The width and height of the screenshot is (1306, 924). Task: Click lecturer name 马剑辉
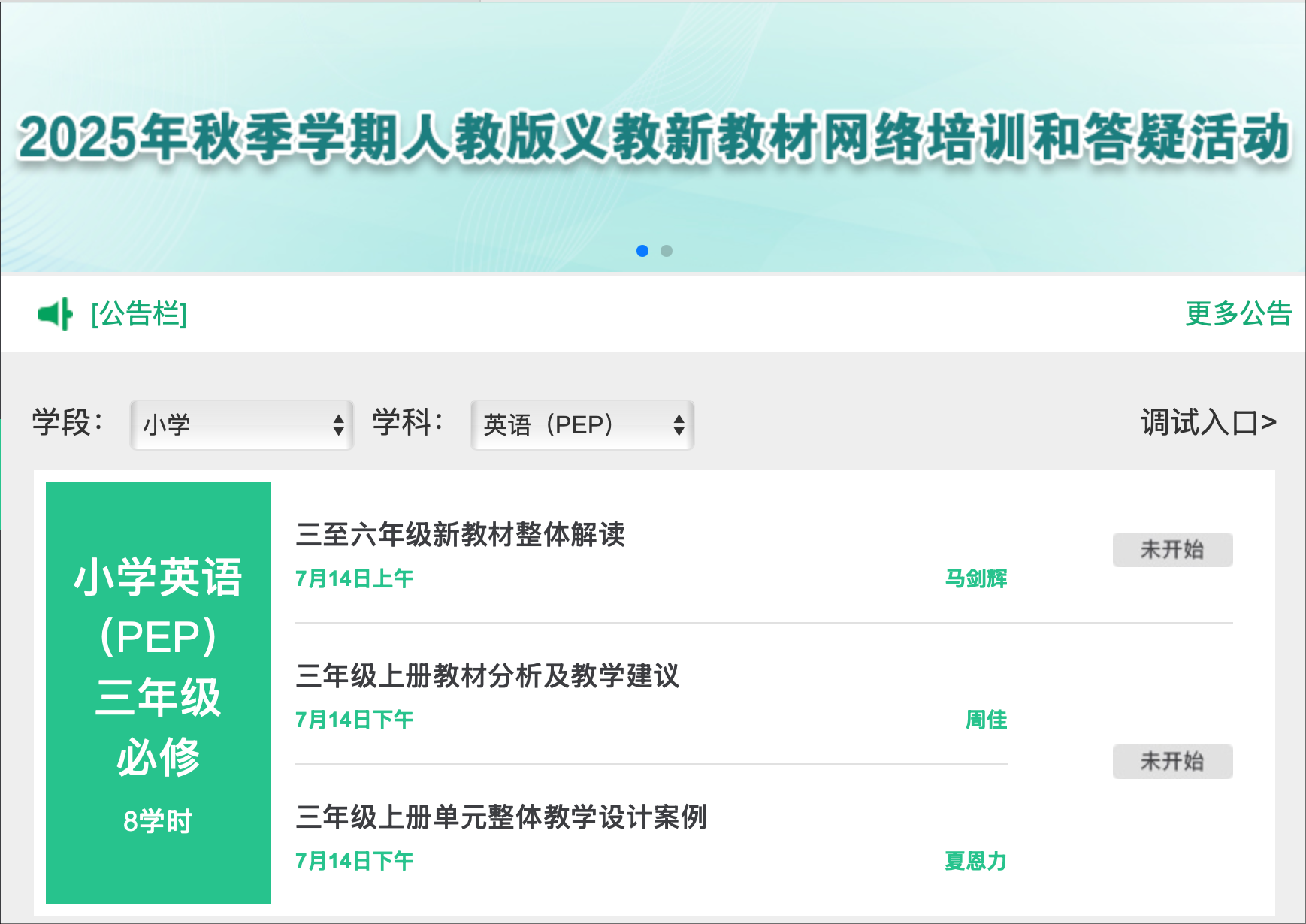point(976,578)
